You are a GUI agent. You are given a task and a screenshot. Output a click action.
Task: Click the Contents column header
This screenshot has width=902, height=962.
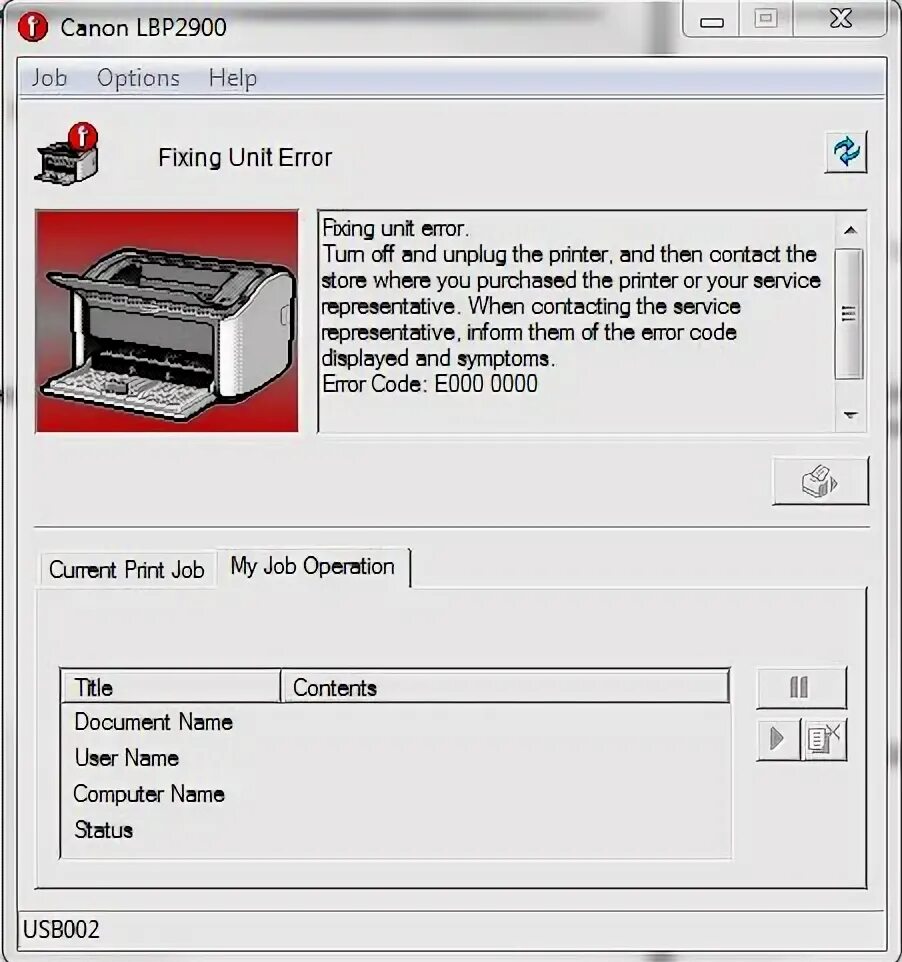click(505, 687)
